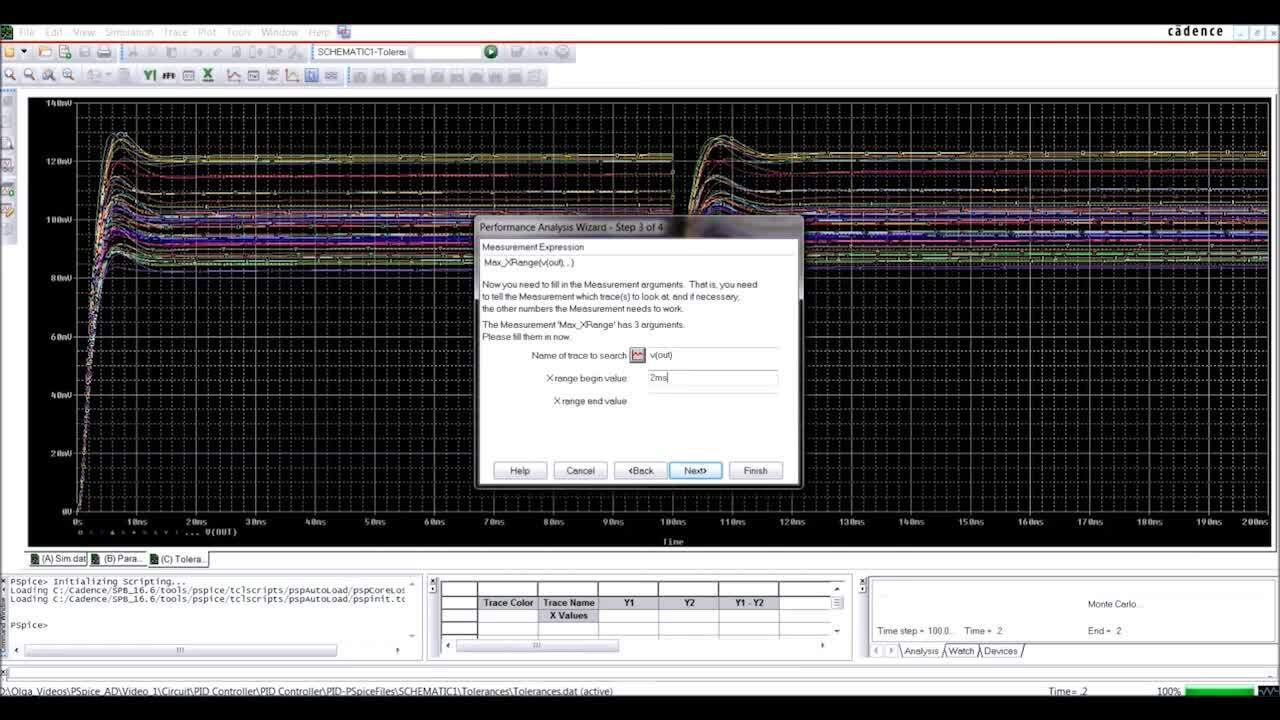1280x720 pixels.
Task: Click the X range end value field
Action: point(712,400)
